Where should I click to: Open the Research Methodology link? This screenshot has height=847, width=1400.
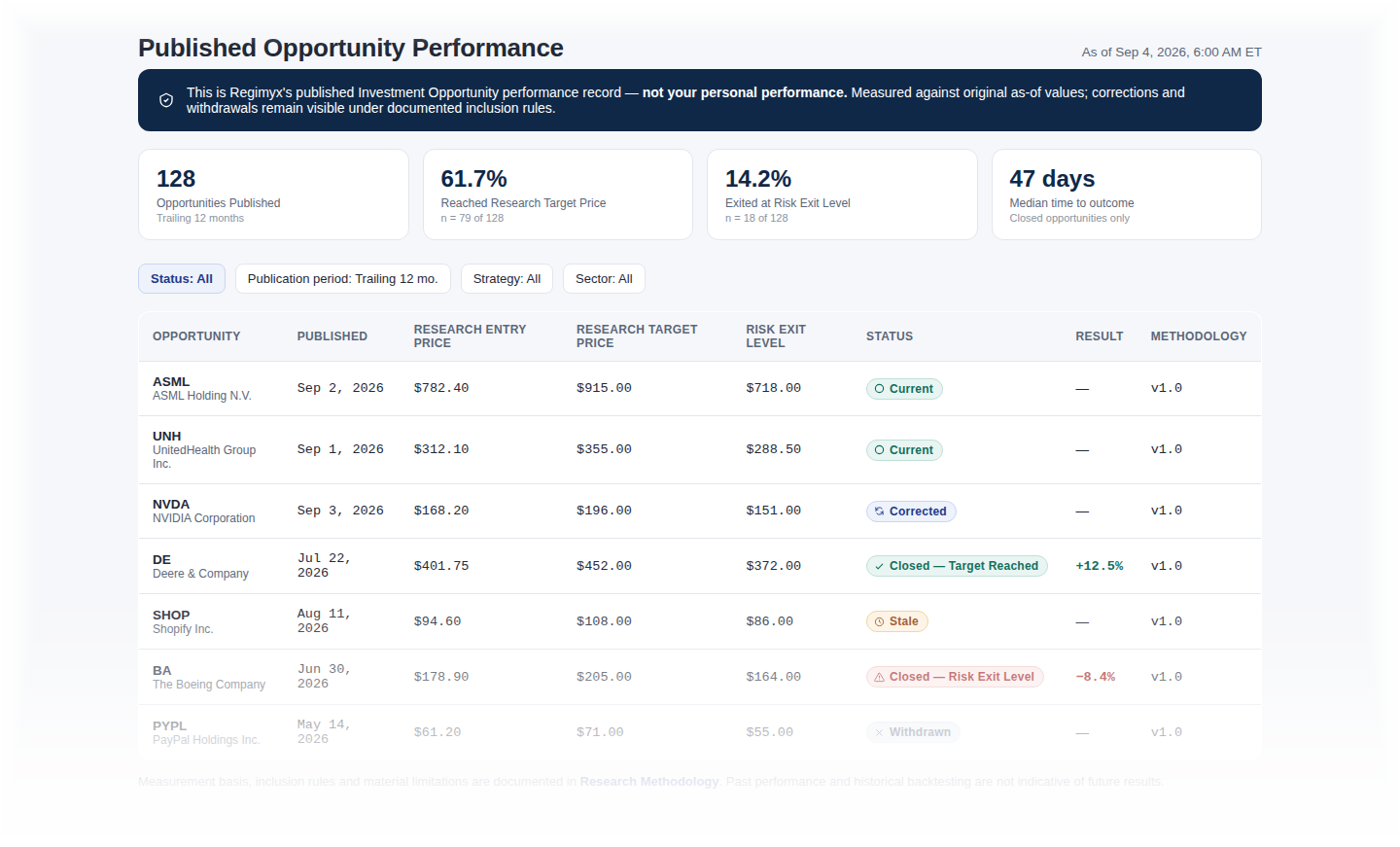pos(649,782)
